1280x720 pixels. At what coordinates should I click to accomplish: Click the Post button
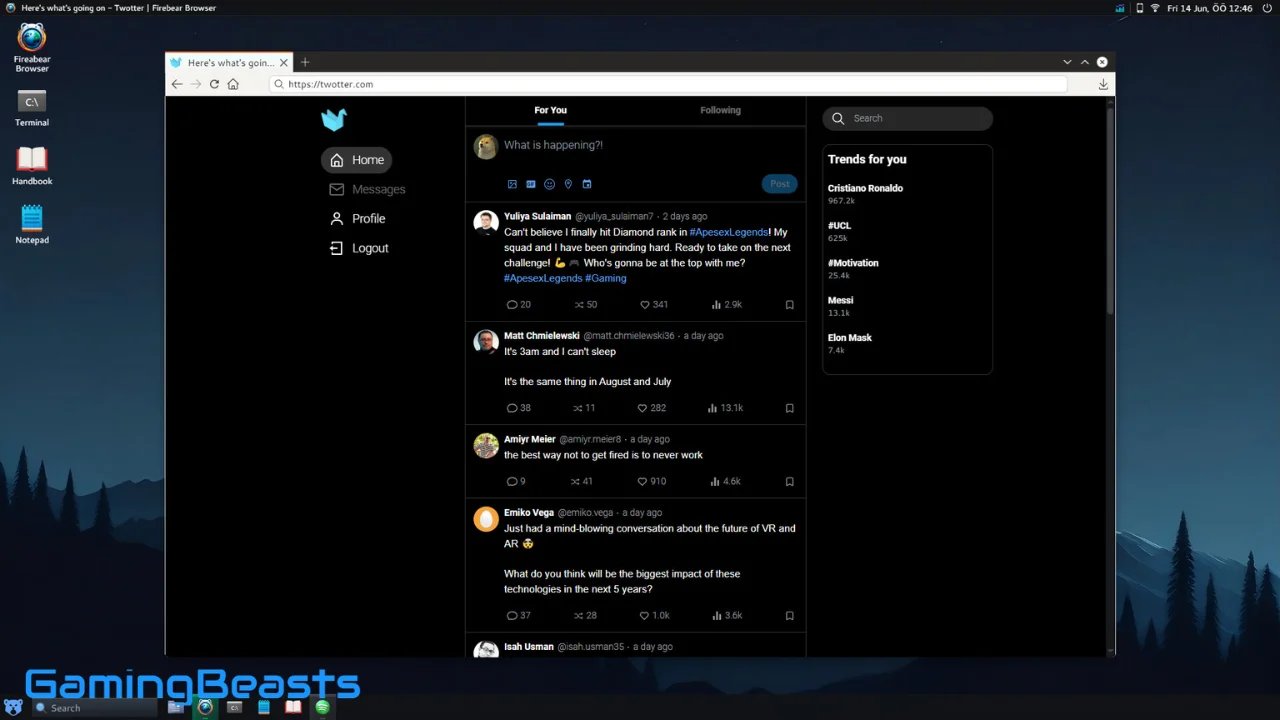tap(780, 184)
